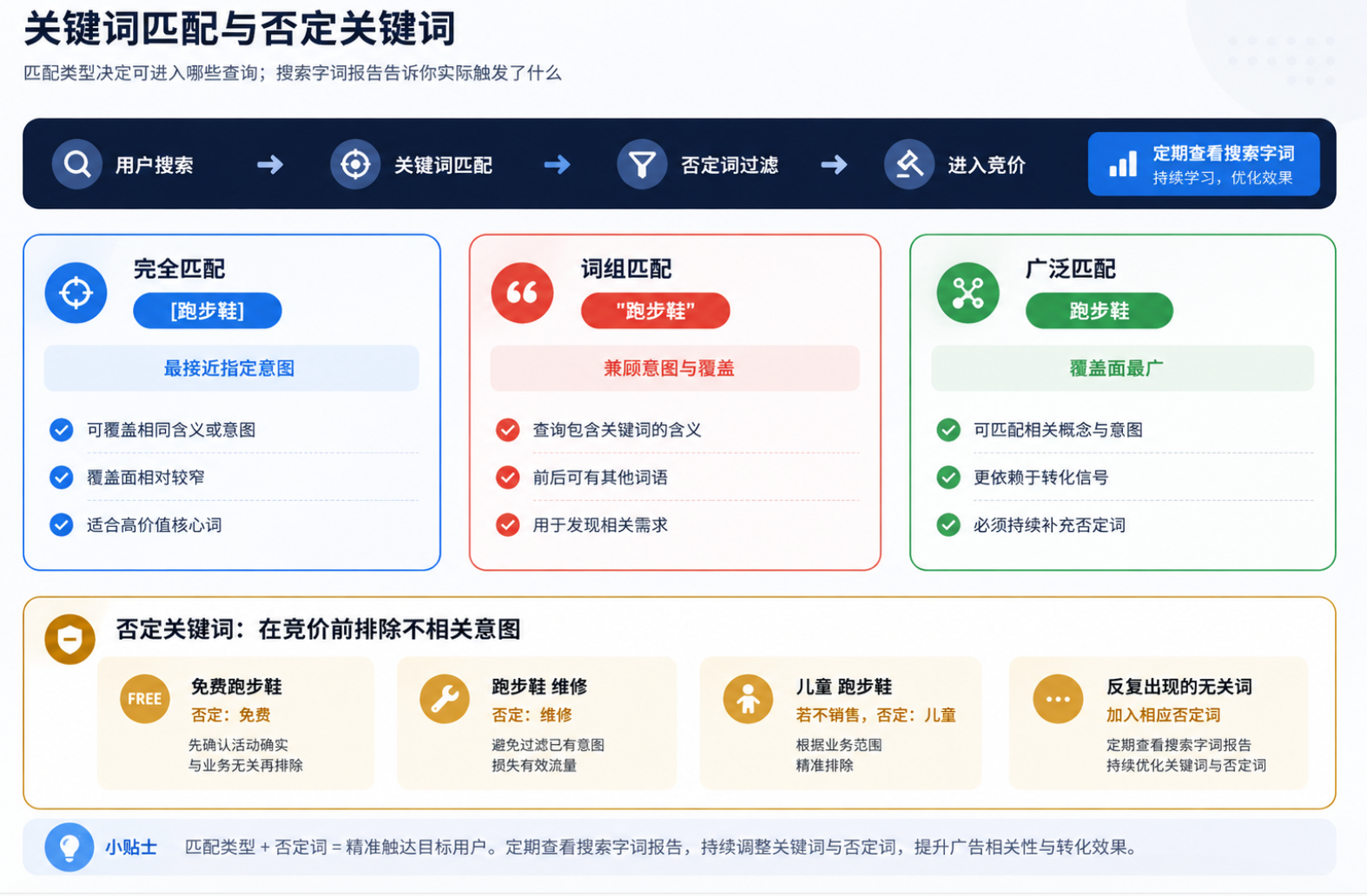Click the 定期查看搜索字词 button

coord(1204,164)
